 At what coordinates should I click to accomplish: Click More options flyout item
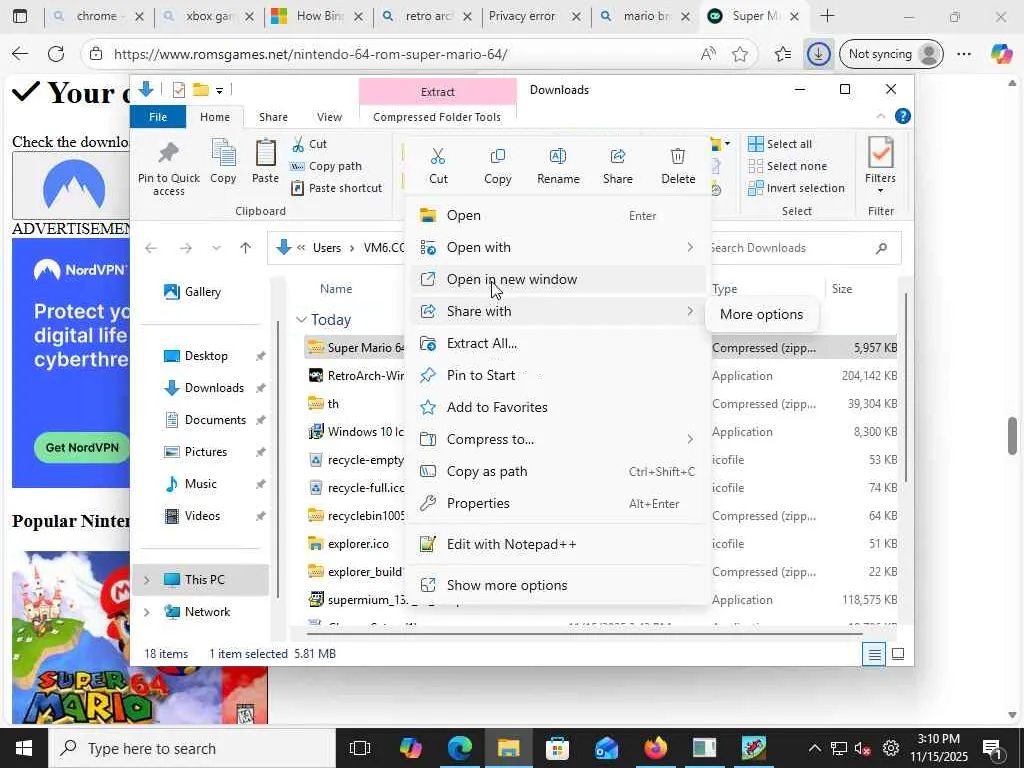761,315
